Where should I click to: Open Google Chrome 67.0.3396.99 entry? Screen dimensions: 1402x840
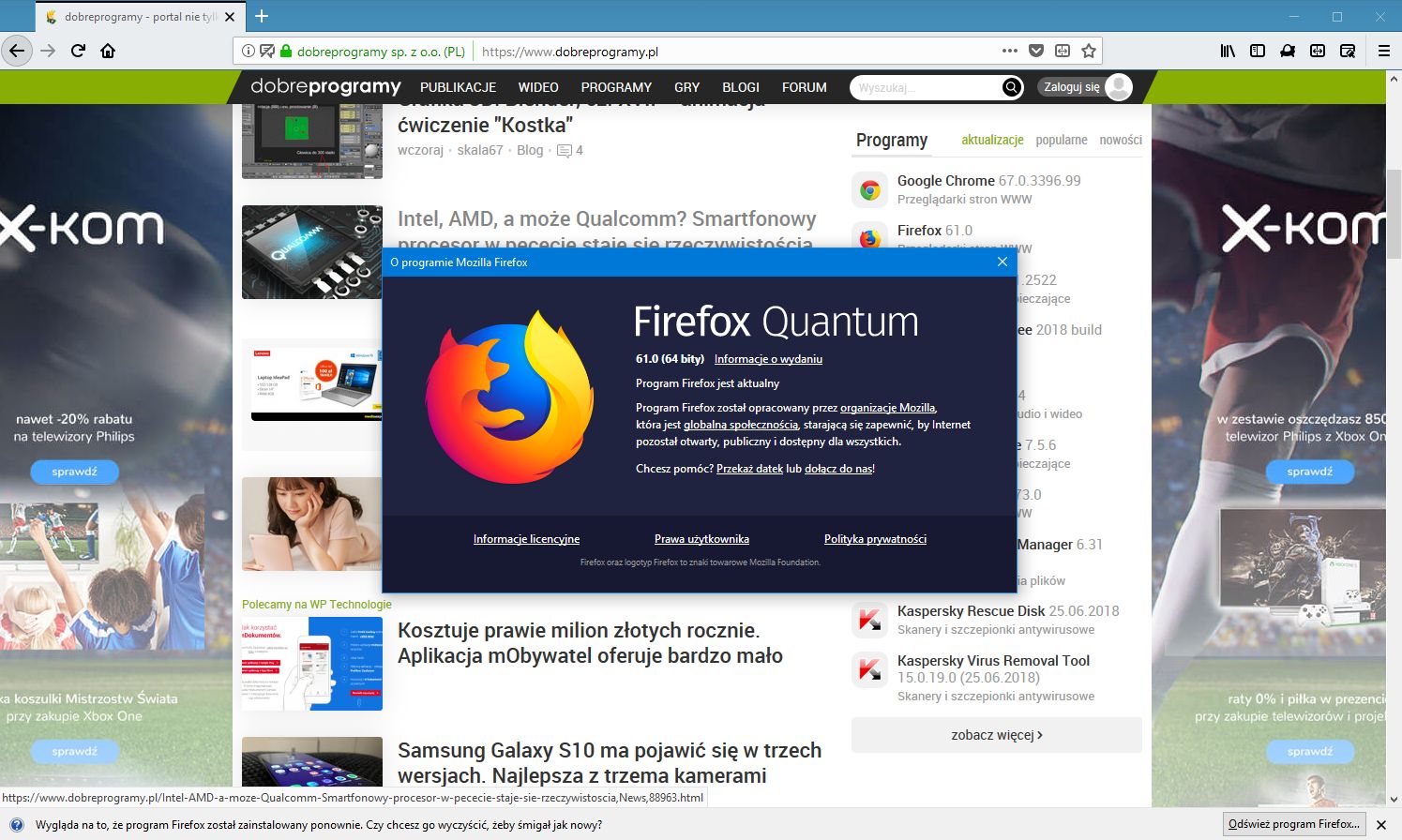[x=988, y=180]
